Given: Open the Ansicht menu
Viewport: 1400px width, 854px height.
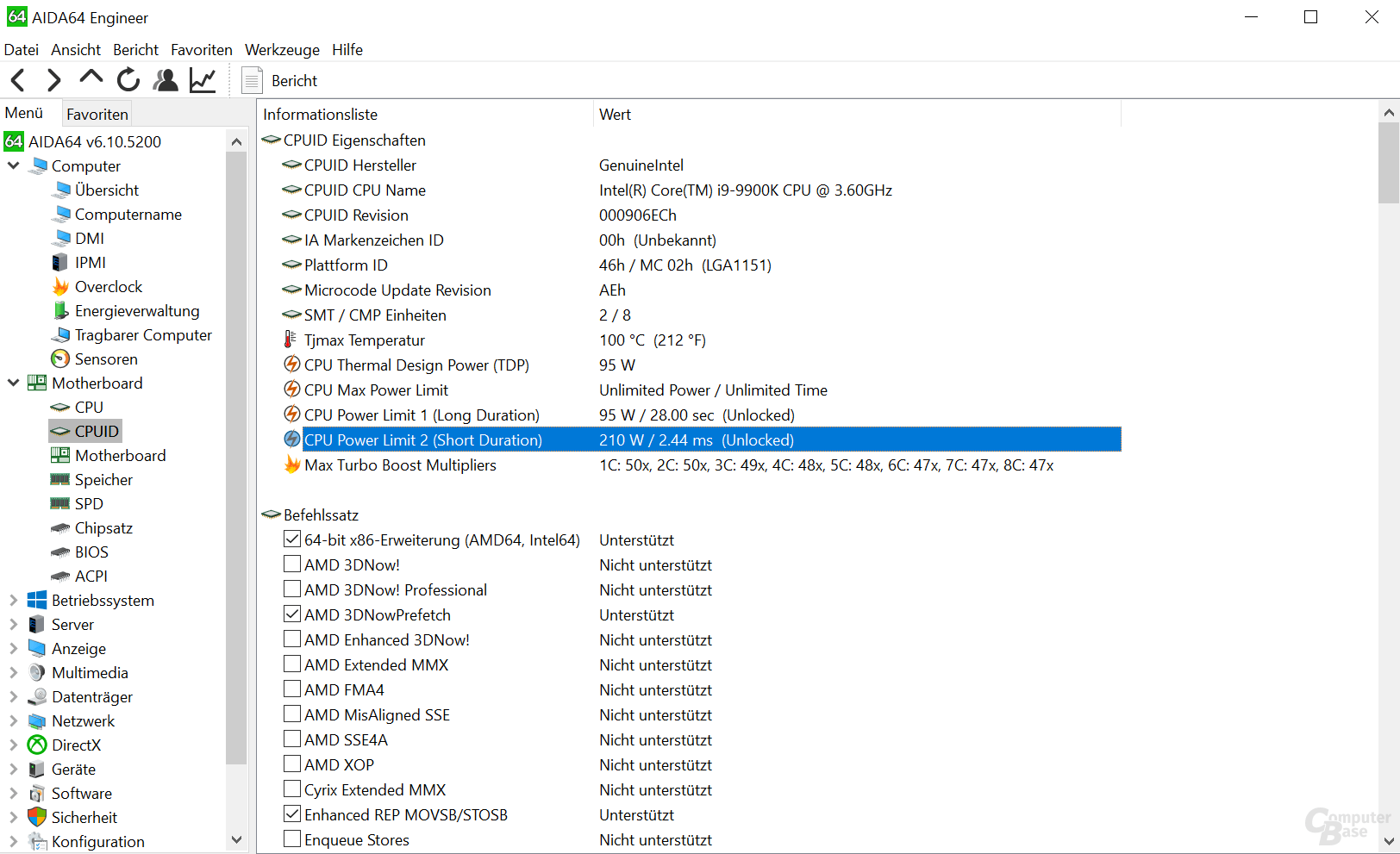Looking at the screenshot, I should (x=76, y=50).
